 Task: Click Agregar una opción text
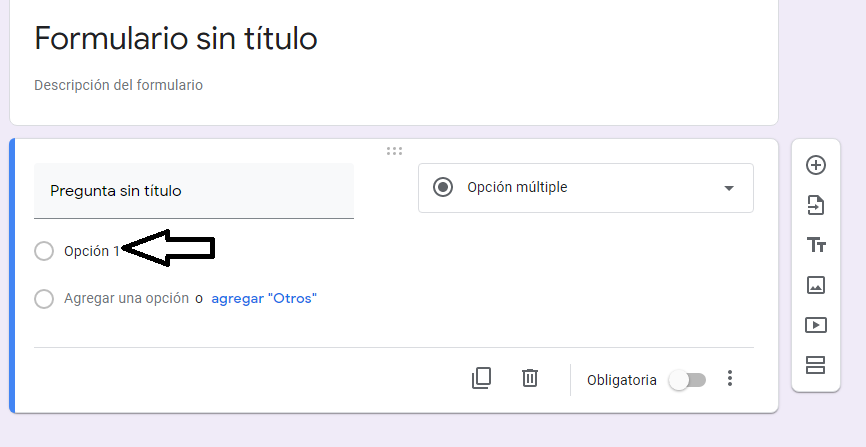coord(126,298)
